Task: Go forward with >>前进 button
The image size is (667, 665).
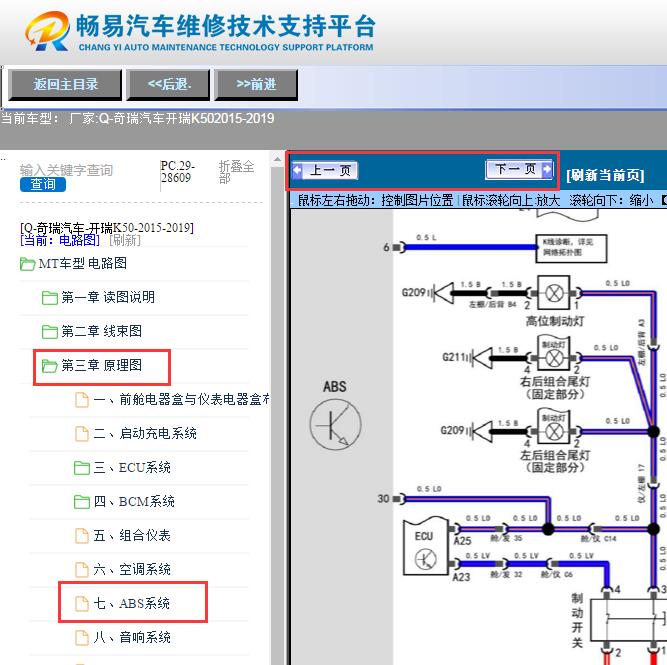Action: [x=256, y=85]
